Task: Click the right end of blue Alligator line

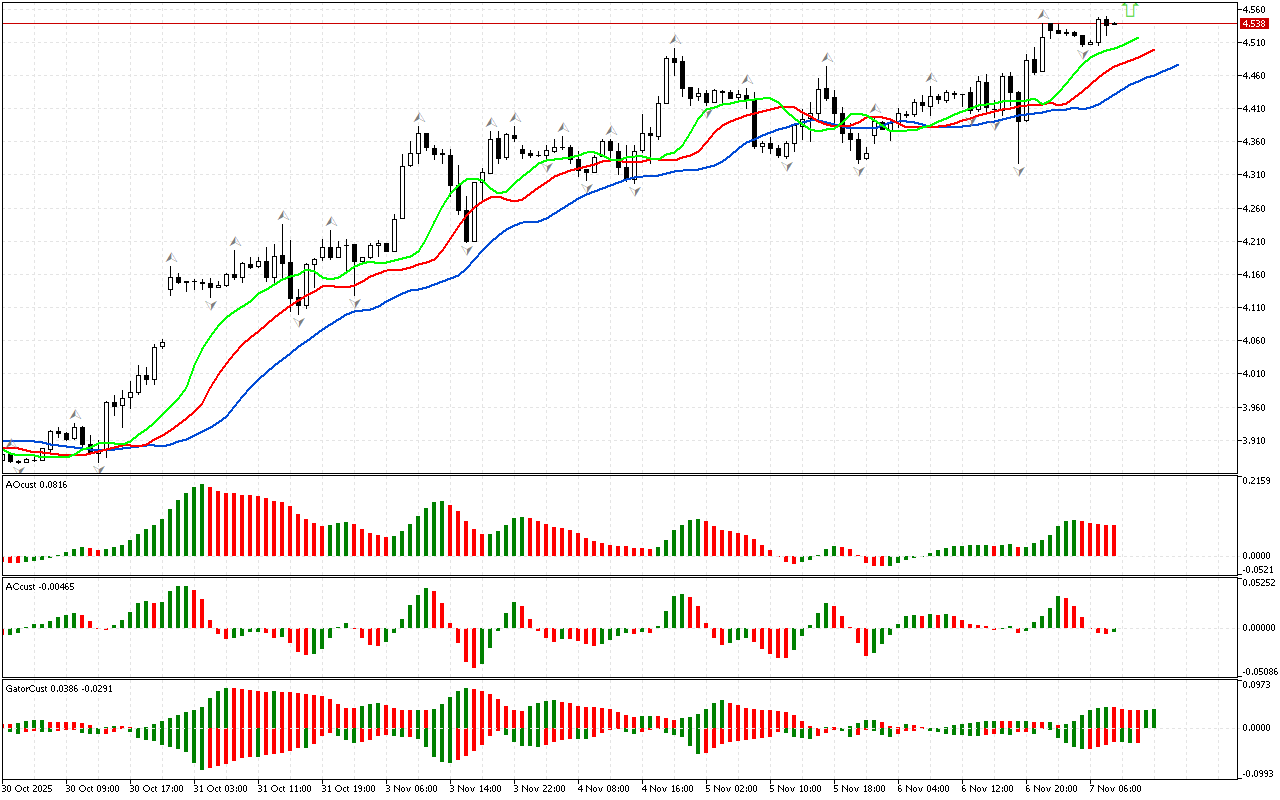Action: (1177, 65)
